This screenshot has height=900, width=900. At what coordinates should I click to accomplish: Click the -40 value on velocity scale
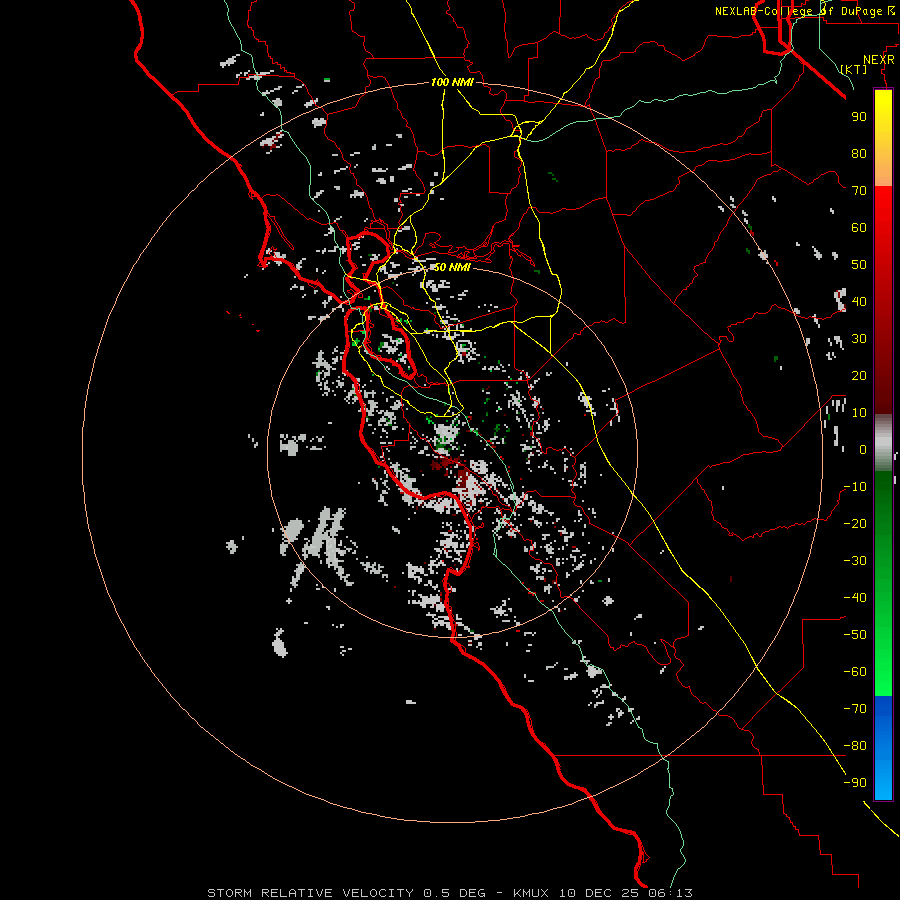855,598
